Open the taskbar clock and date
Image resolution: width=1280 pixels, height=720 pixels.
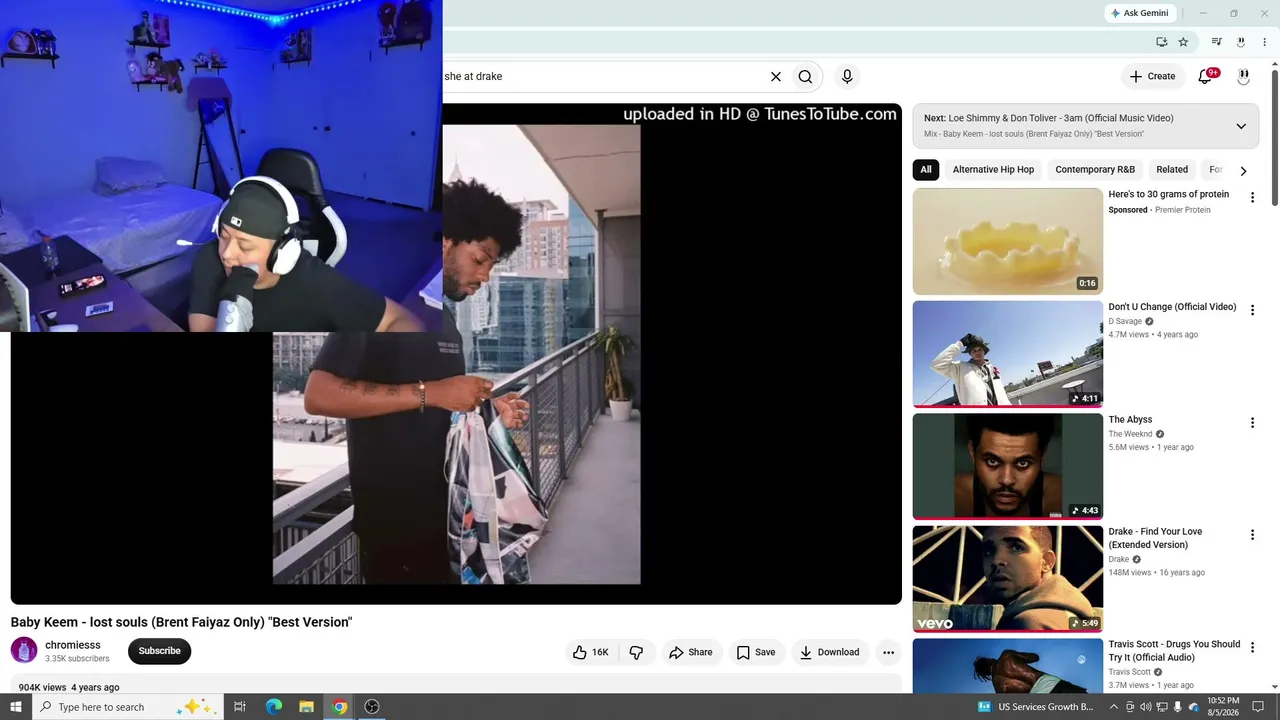(x=1223, y=707)
